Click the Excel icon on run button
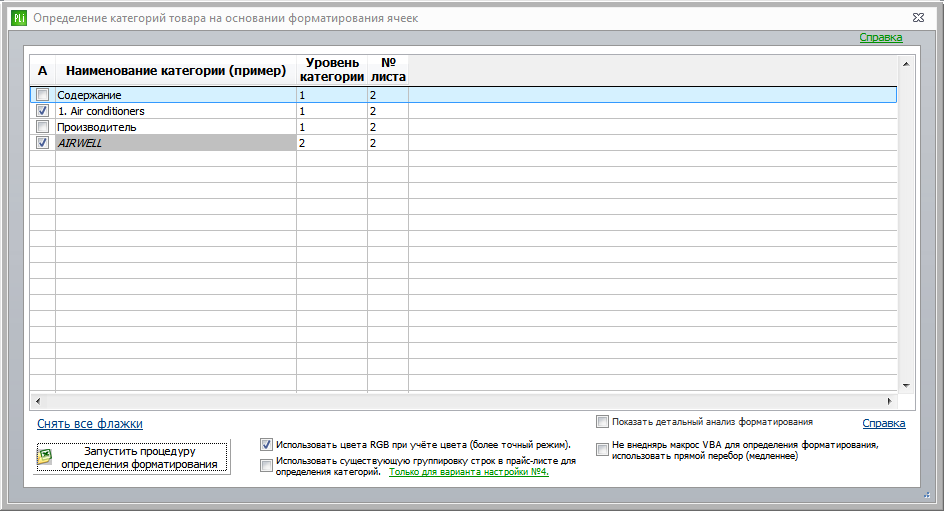 (x=46, y=457)
